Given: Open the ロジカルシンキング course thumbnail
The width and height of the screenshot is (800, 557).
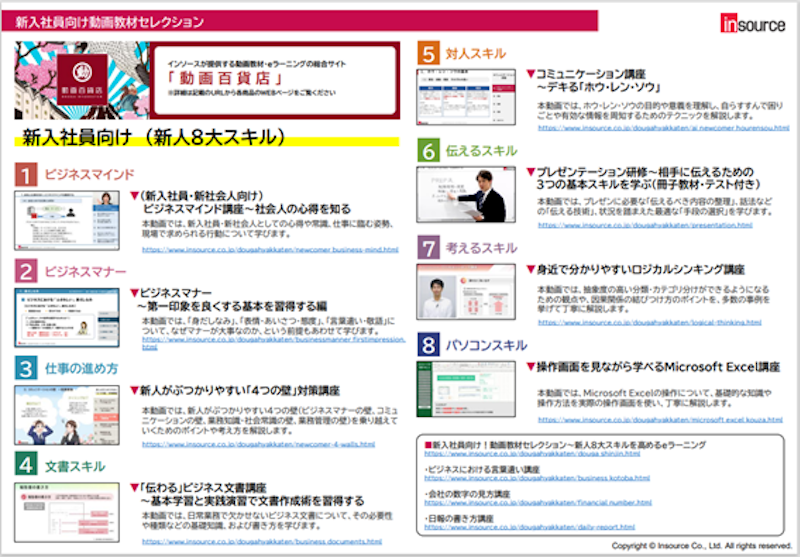Looking at the screenshot, I should click(466, 292).
